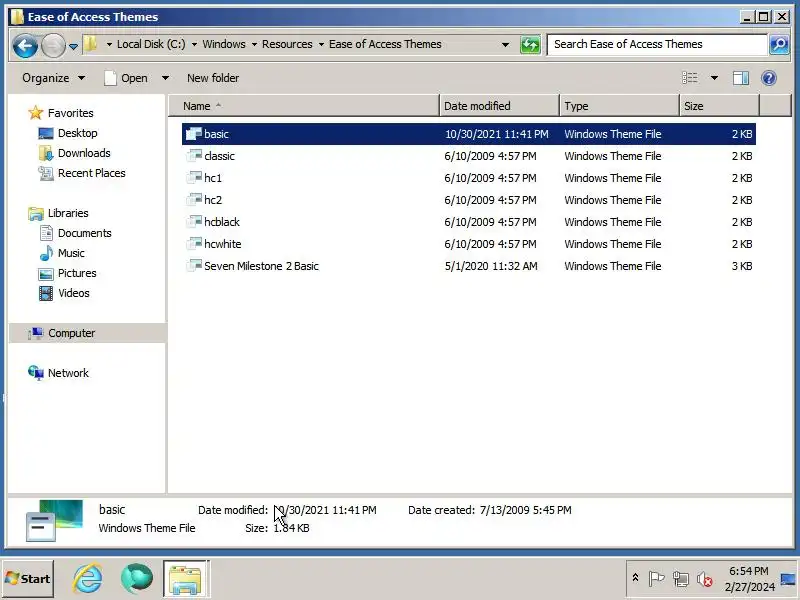Navigate to Windows folder breadcrumb
Image resolution: width=800 pixels, height=600 pixels.
pyautogui.click(x=224, y=44)
